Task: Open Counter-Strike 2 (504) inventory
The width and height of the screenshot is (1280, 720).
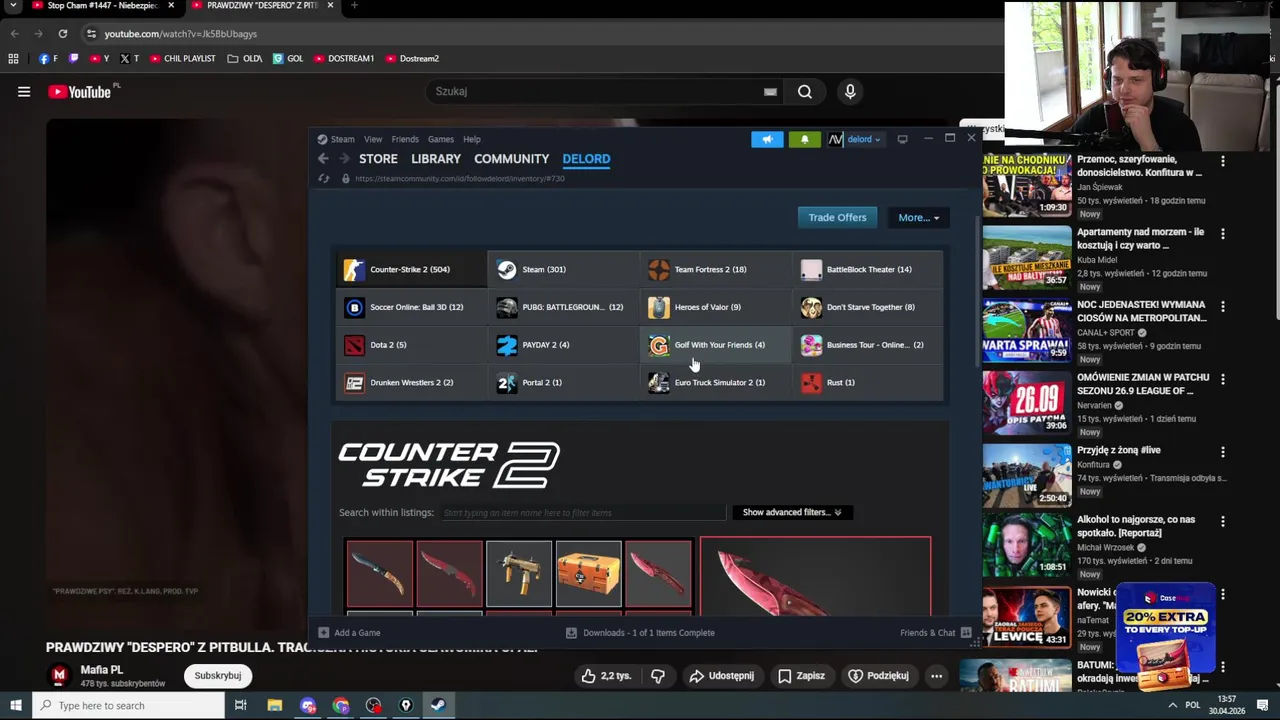Action: pyautogui.click(x=410, y=269)
